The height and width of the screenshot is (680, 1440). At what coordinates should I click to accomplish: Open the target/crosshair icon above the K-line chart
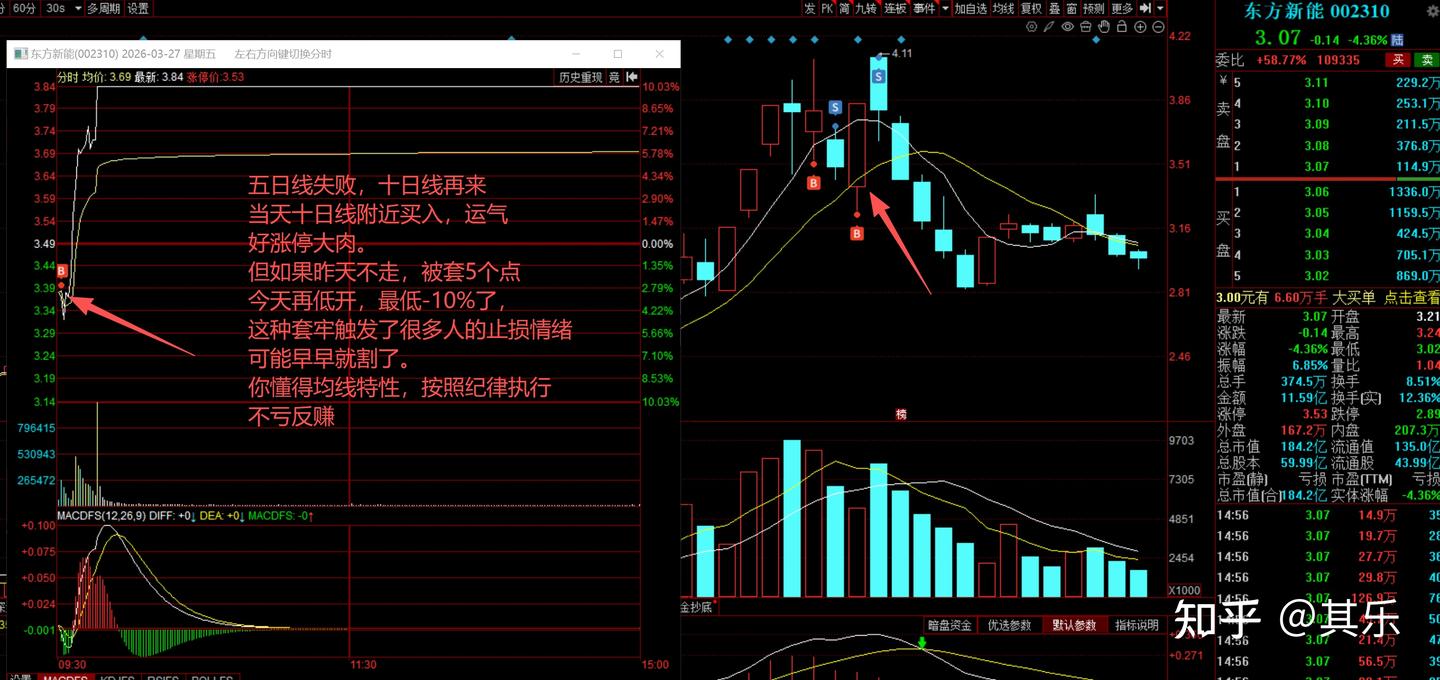point(1031,27)
